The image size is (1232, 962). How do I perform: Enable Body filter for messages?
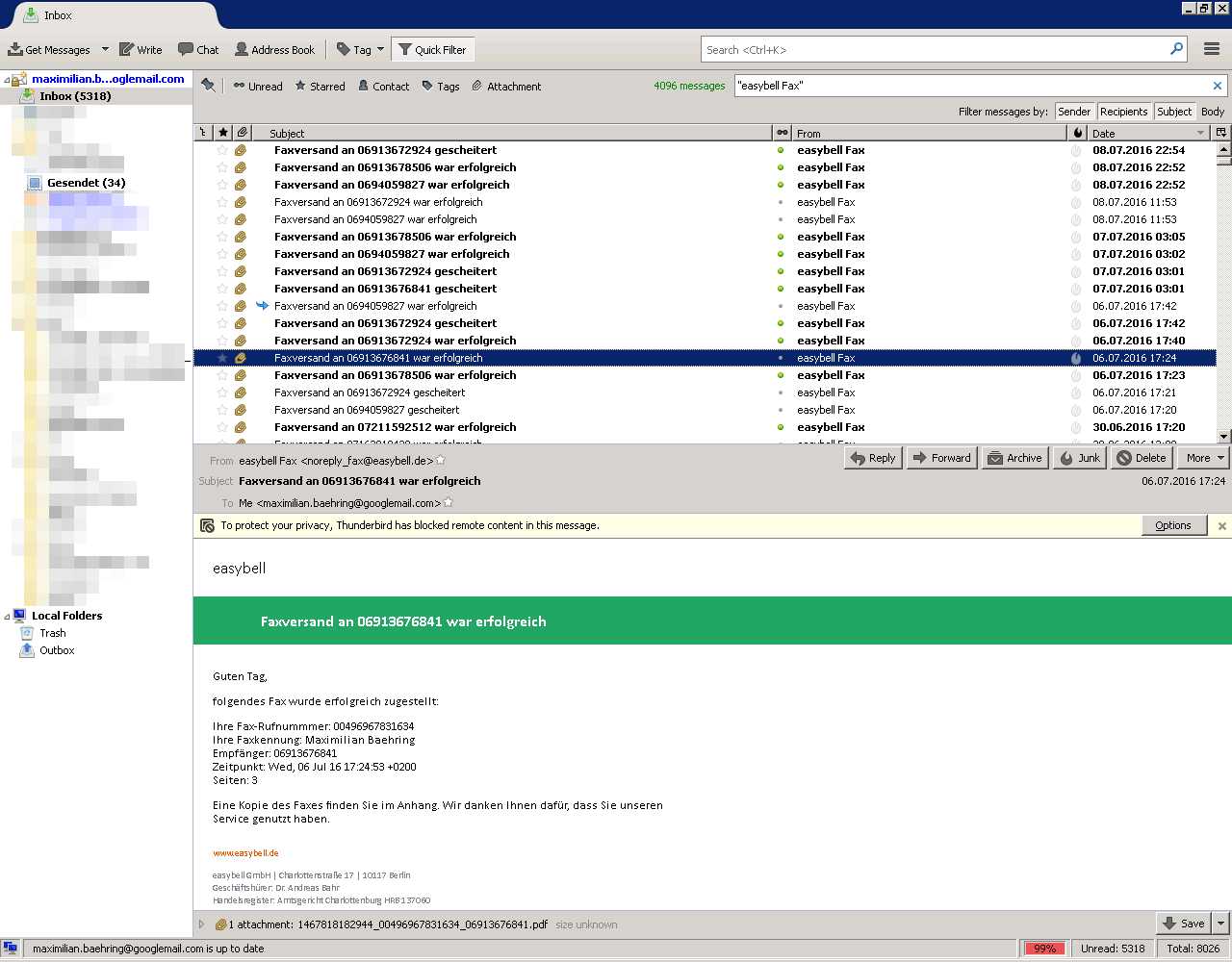point(1213,112)
